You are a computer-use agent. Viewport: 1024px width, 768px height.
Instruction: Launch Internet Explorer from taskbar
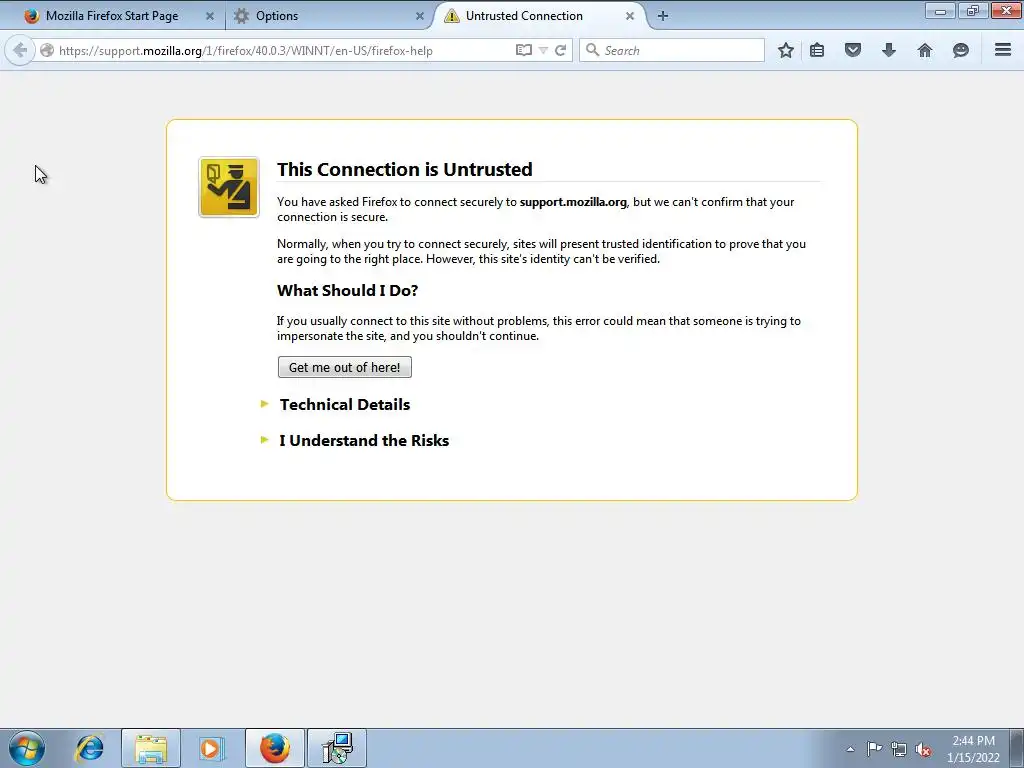click(89, 748)
